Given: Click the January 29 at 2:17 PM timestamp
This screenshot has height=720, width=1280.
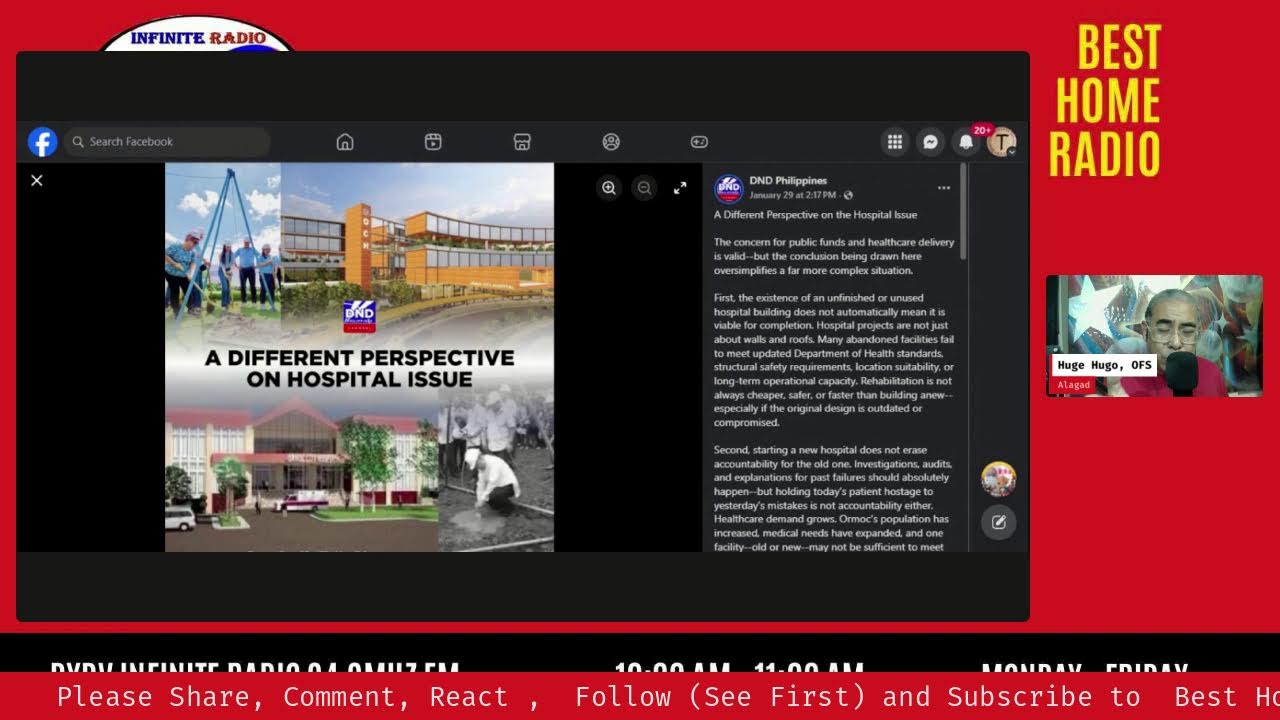Looking at the screenshot, I should coord(793,195).
